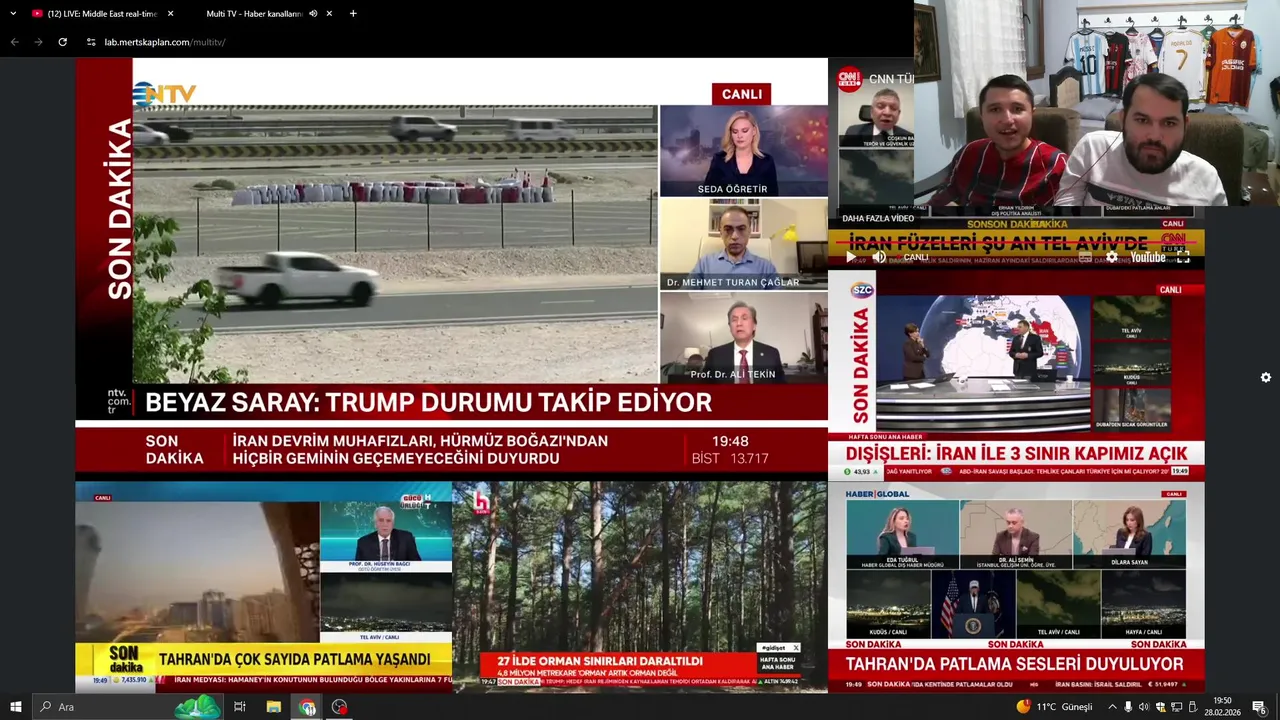Select the Halk TV forest stream tile
This screenshot has height=720, width=1280.
pos(640,587)
